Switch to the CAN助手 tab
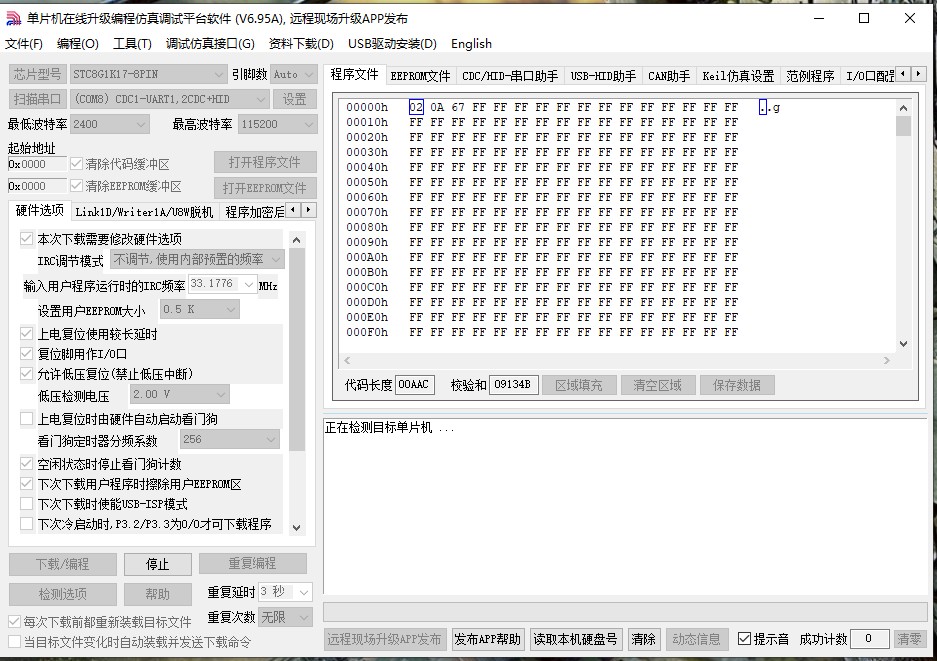This screenshot has width=937, height=661. (669, 76)
